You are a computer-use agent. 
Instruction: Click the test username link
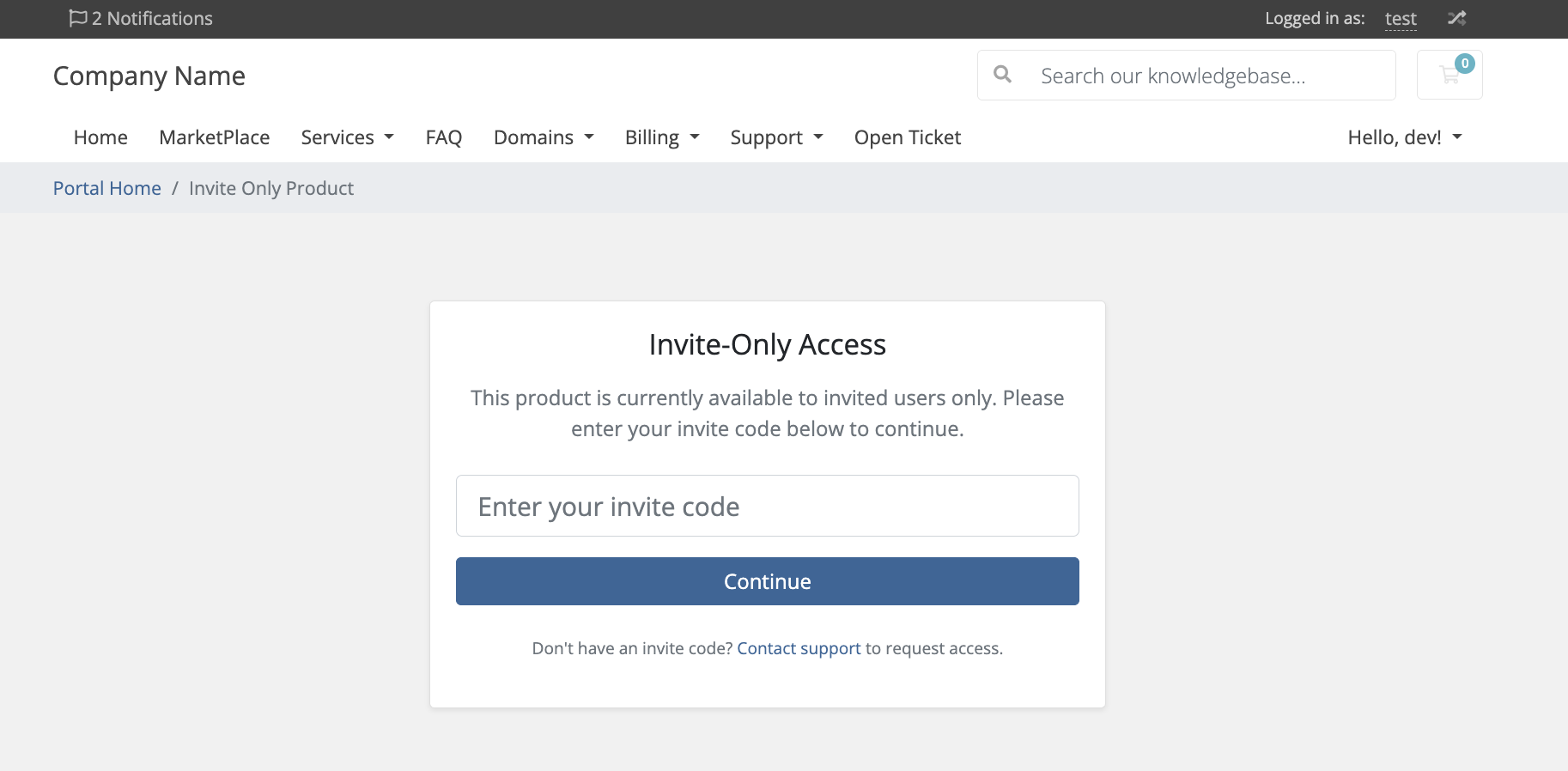(1401, 19)
